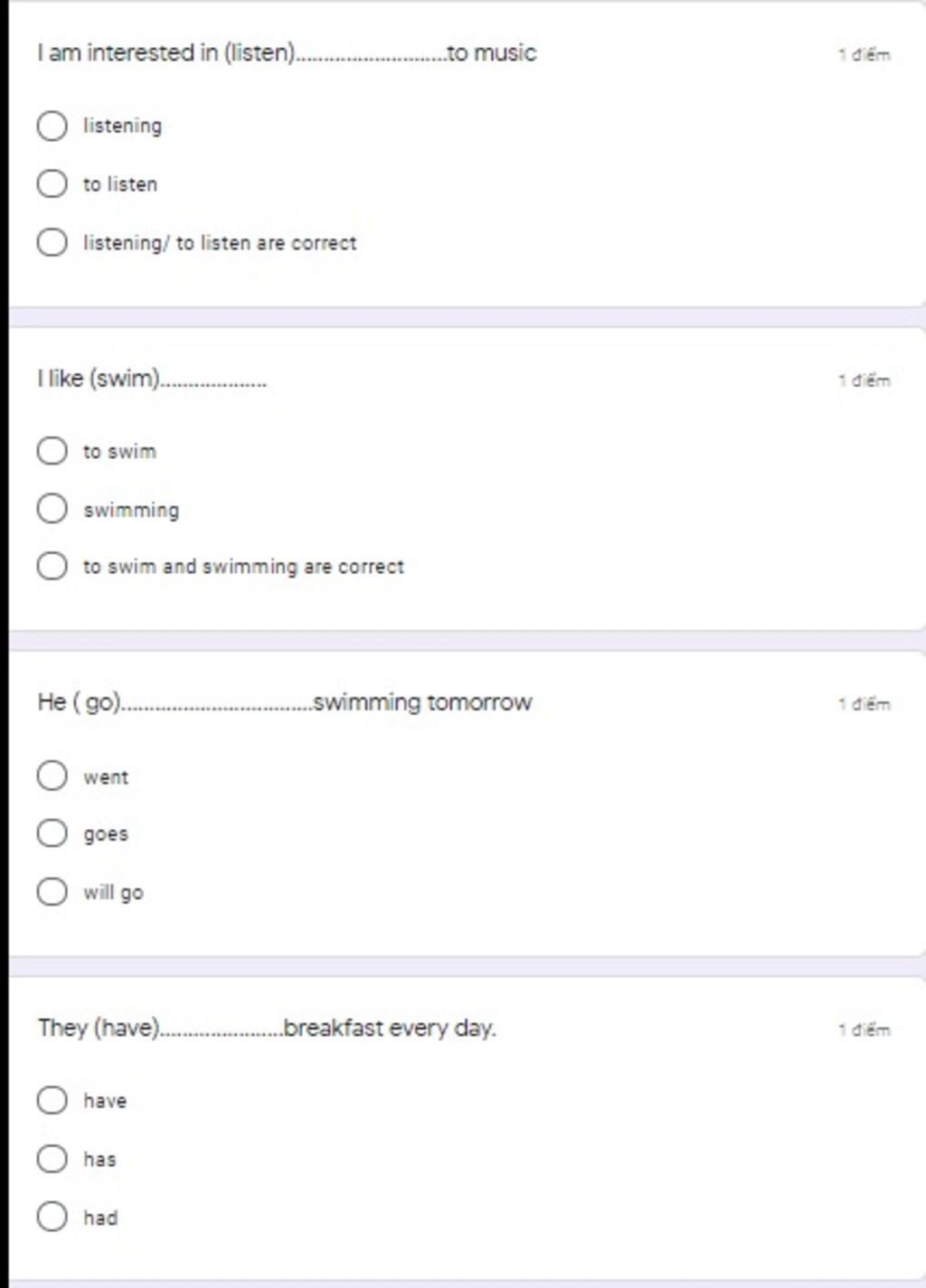Click the 'I am interested in (listen)' question text

(287, 53)
